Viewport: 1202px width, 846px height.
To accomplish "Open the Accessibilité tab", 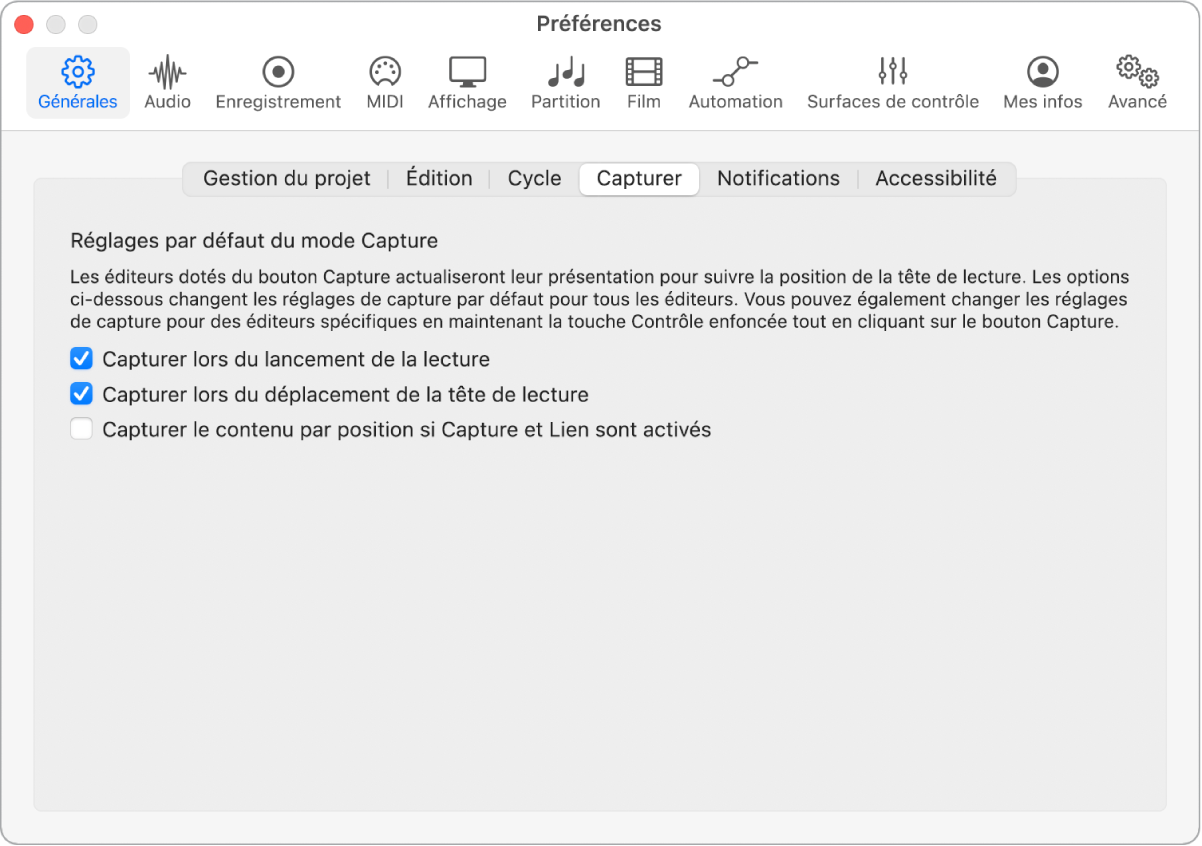I will [x=936, y=179].
